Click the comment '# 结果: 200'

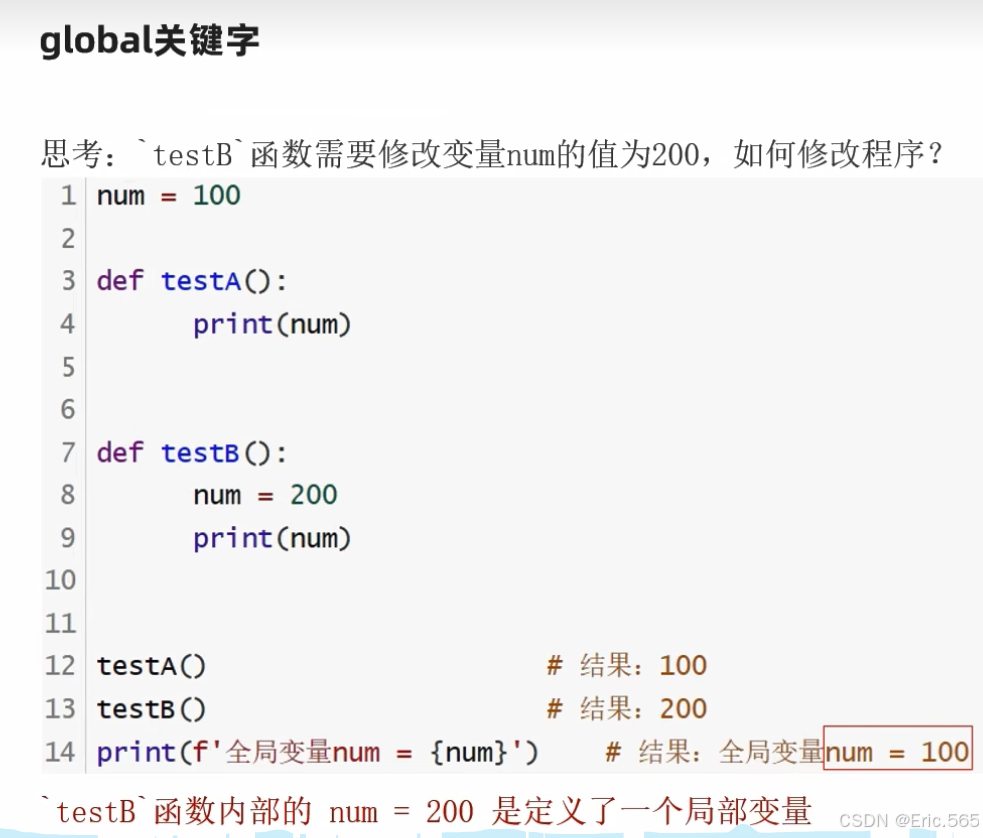625,708
